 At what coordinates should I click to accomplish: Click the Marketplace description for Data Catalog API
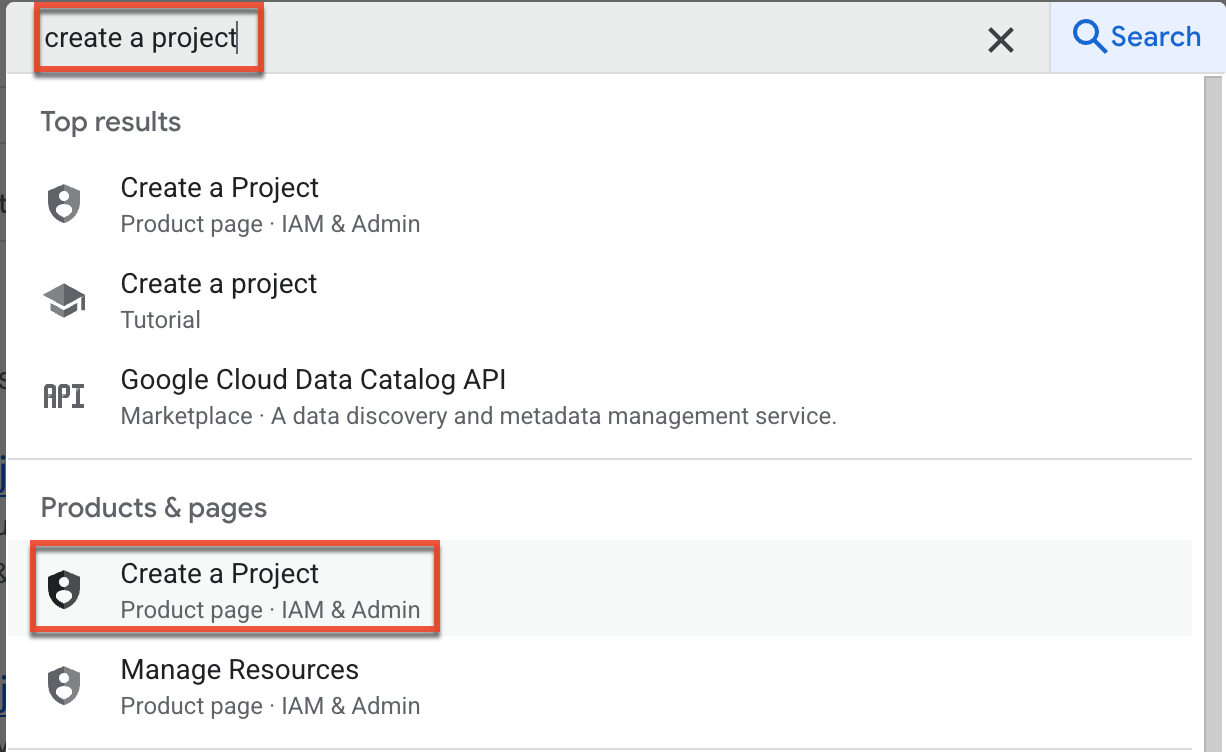pyautogui.click(x=478, y=416)
